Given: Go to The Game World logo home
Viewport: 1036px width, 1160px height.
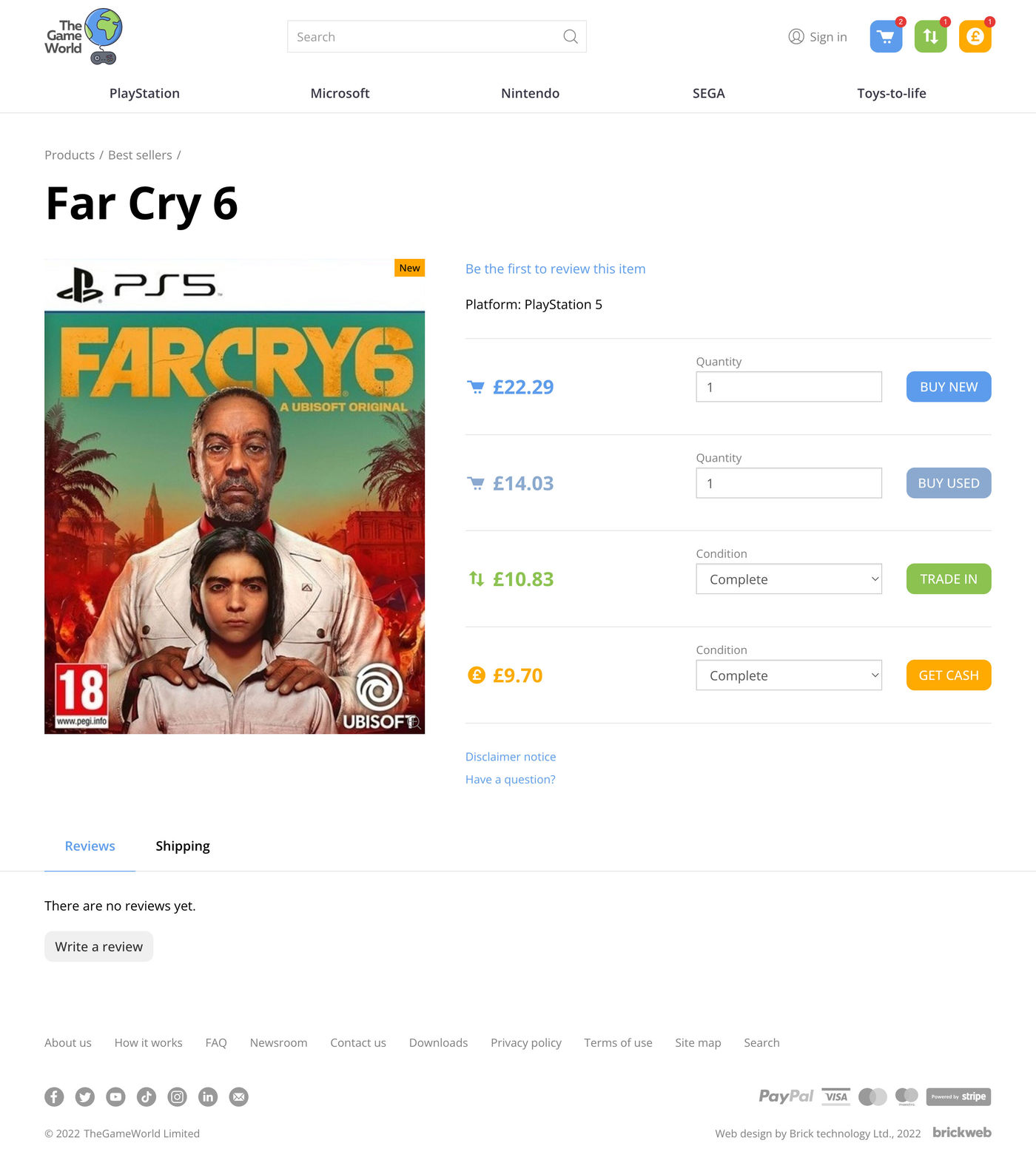Looking at the screenshot, I should (84, 36).
